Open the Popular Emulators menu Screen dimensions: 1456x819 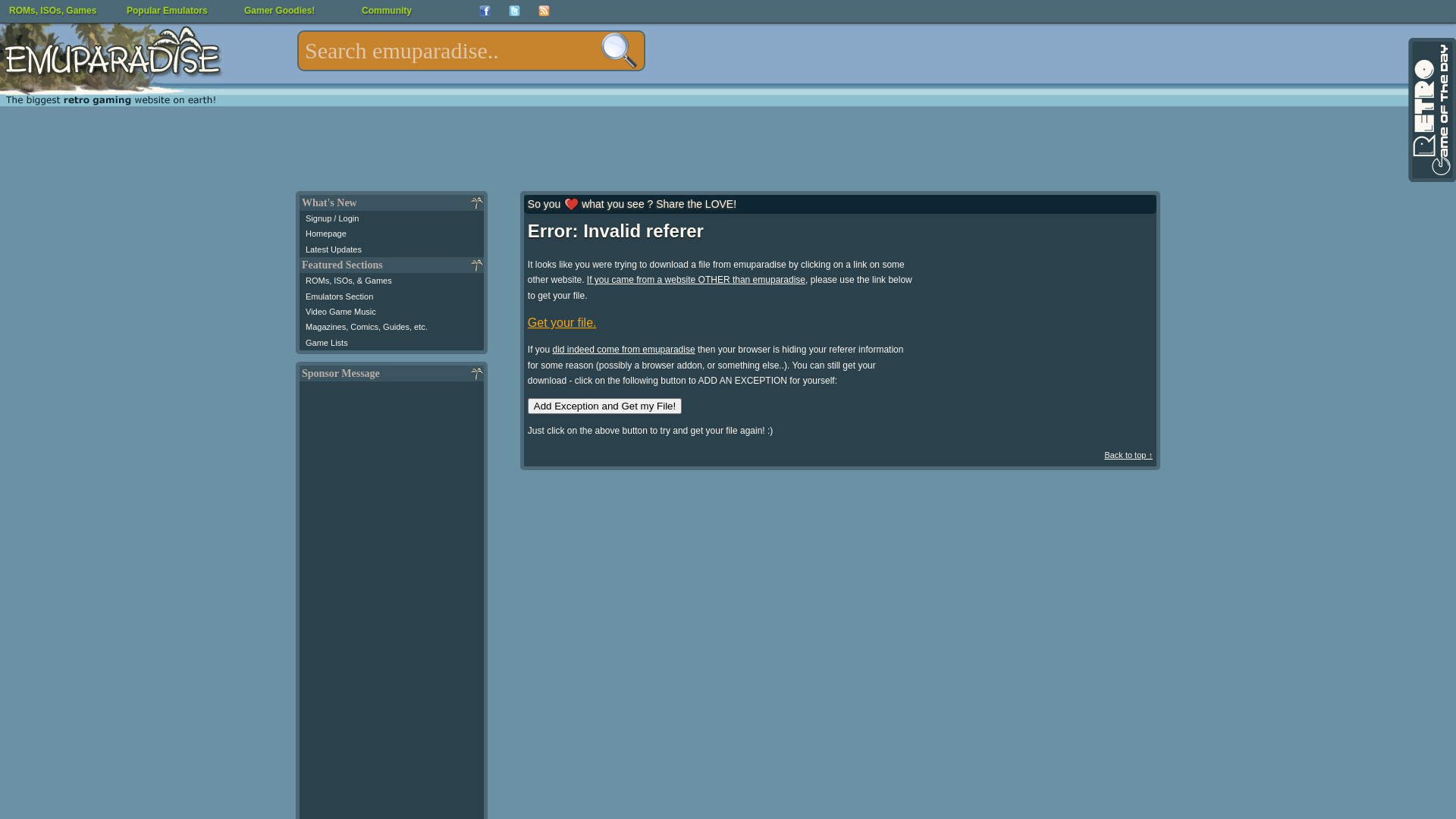[167, 11]
